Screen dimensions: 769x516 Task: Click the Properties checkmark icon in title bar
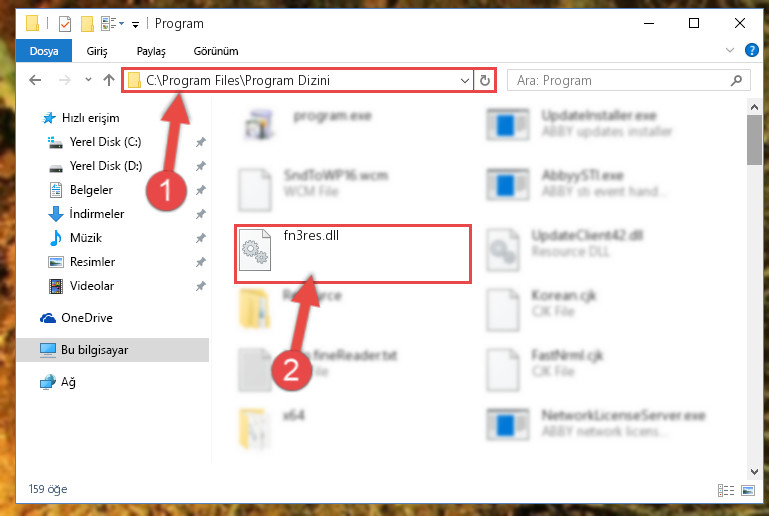click(65, 24)
